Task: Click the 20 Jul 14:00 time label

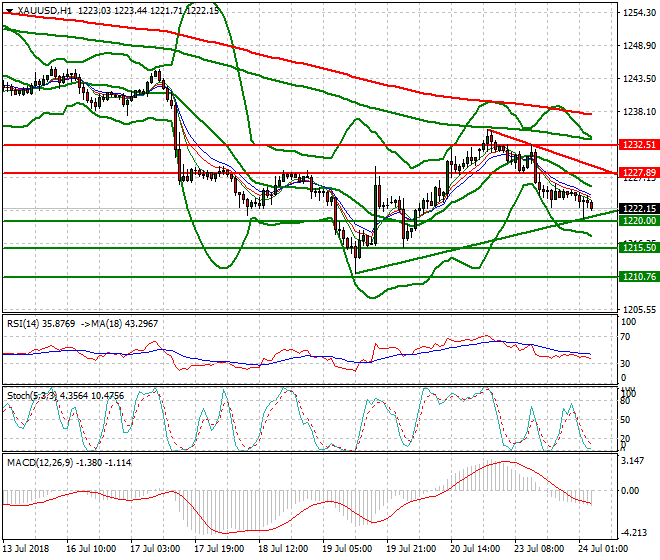Action: pyautogui.click(x=475, y=549)
